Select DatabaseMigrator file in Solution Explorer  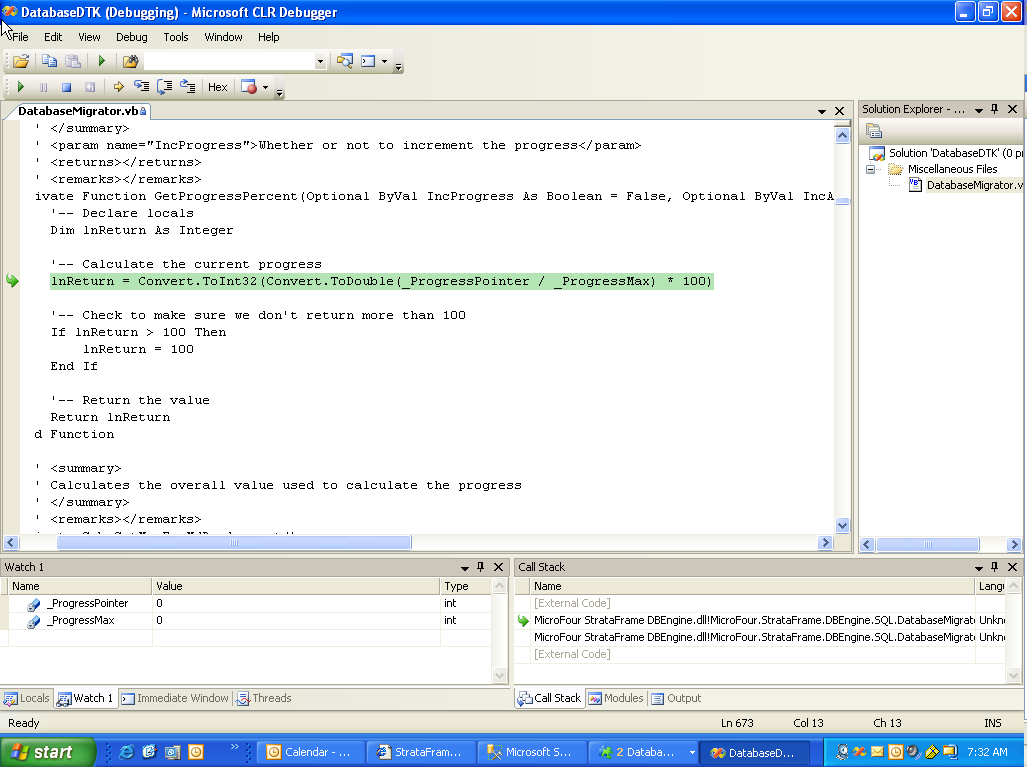(972, 185)
